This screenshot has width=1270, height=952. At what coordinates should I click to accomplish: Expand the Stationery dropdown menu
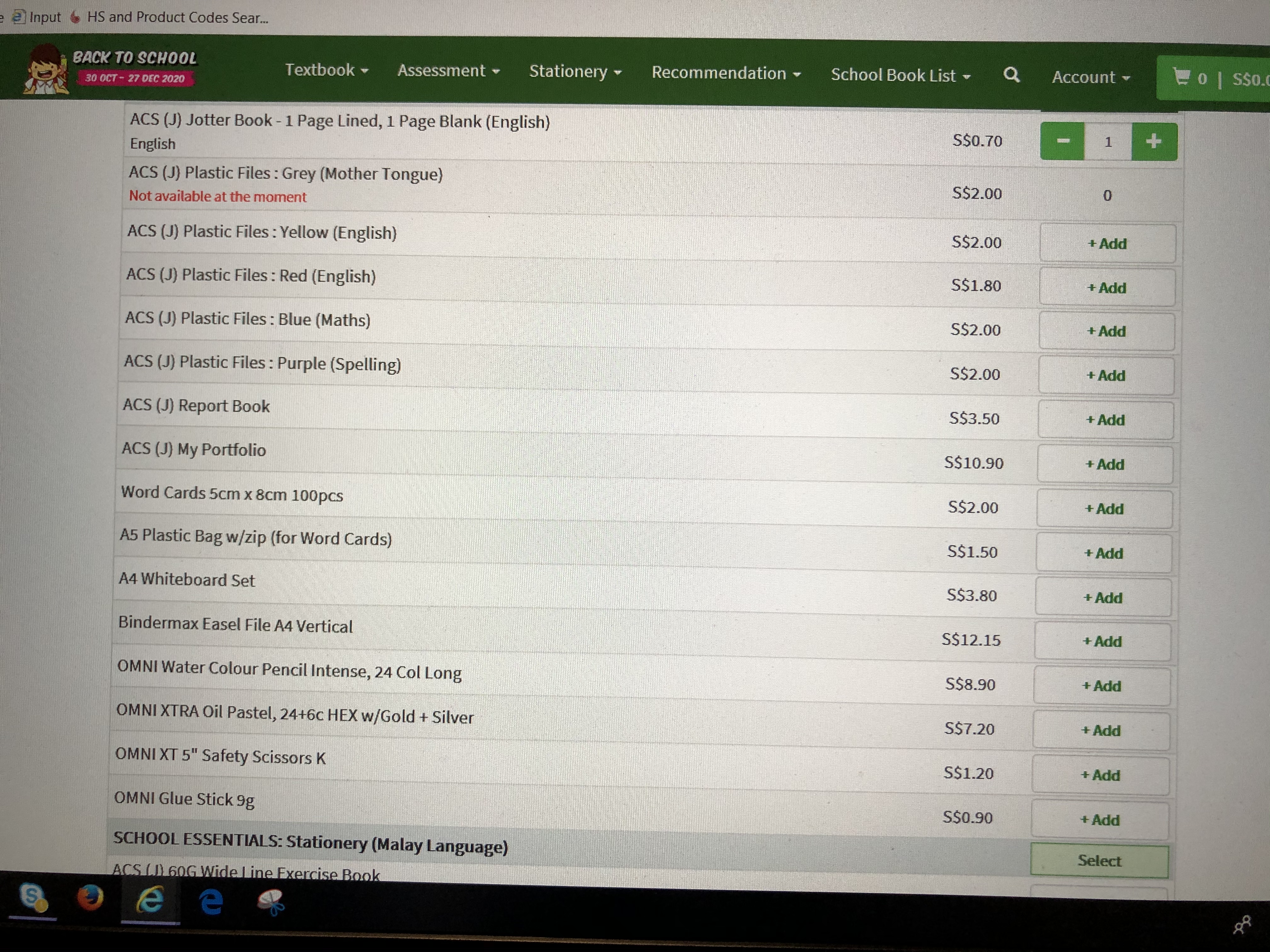tap(575, 72)
